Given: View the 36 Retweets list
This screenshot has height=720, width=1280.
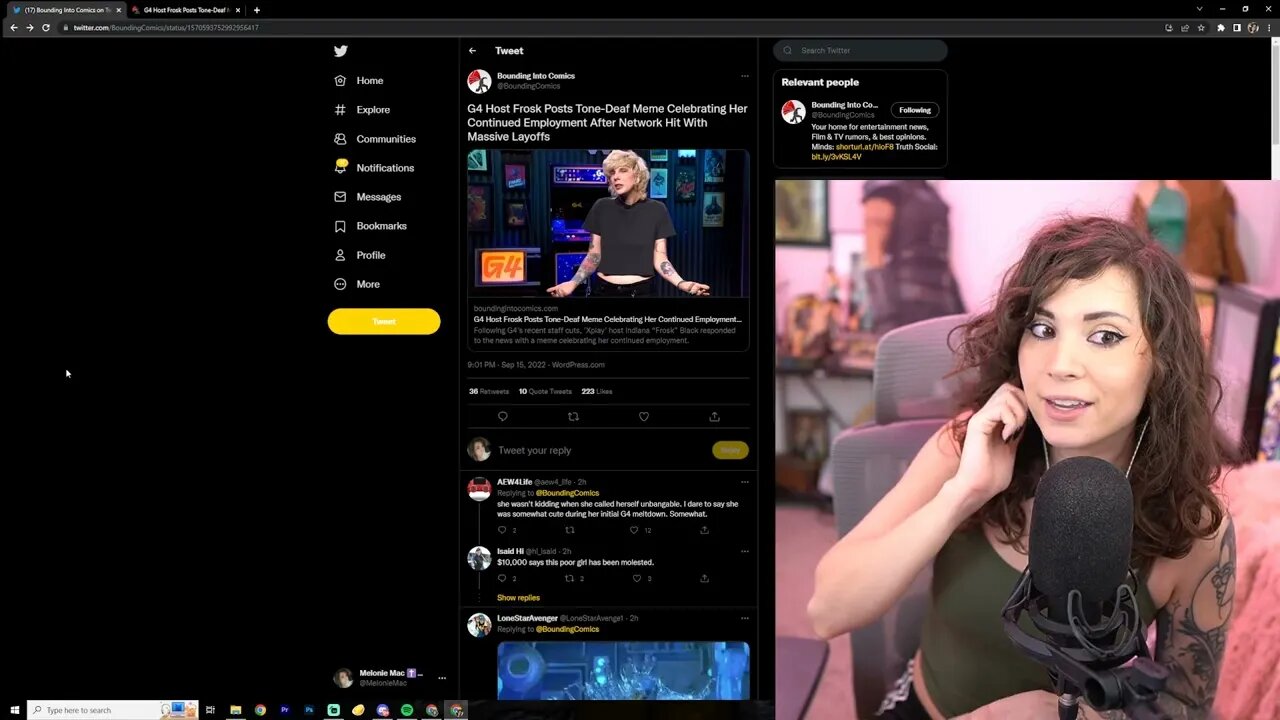Looking at the screenshot, I should tap(489, 392).
